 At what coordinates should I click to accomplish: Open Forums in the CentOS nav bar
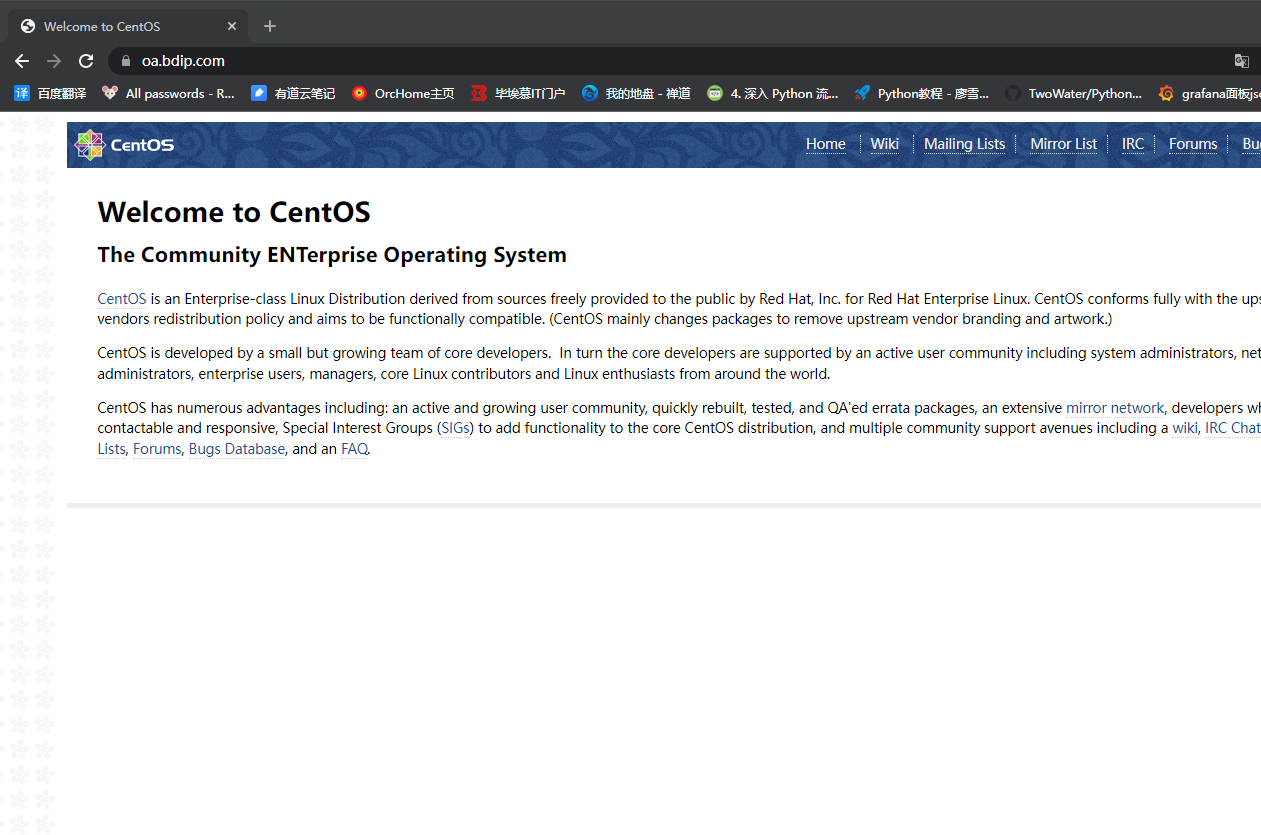click(x=1193, y=144)
